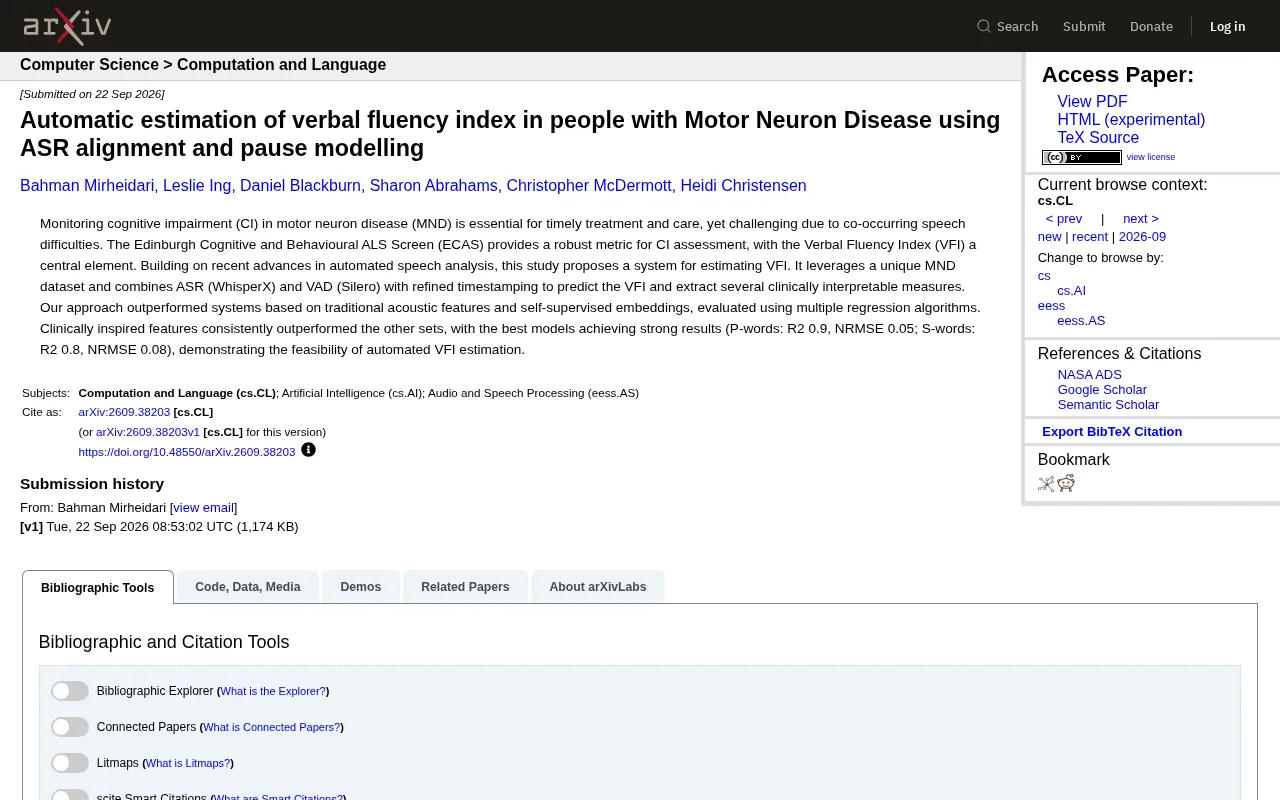Enable the scite Smart Citations toggle
This screenshot has width=1280, height=800.
70,795
